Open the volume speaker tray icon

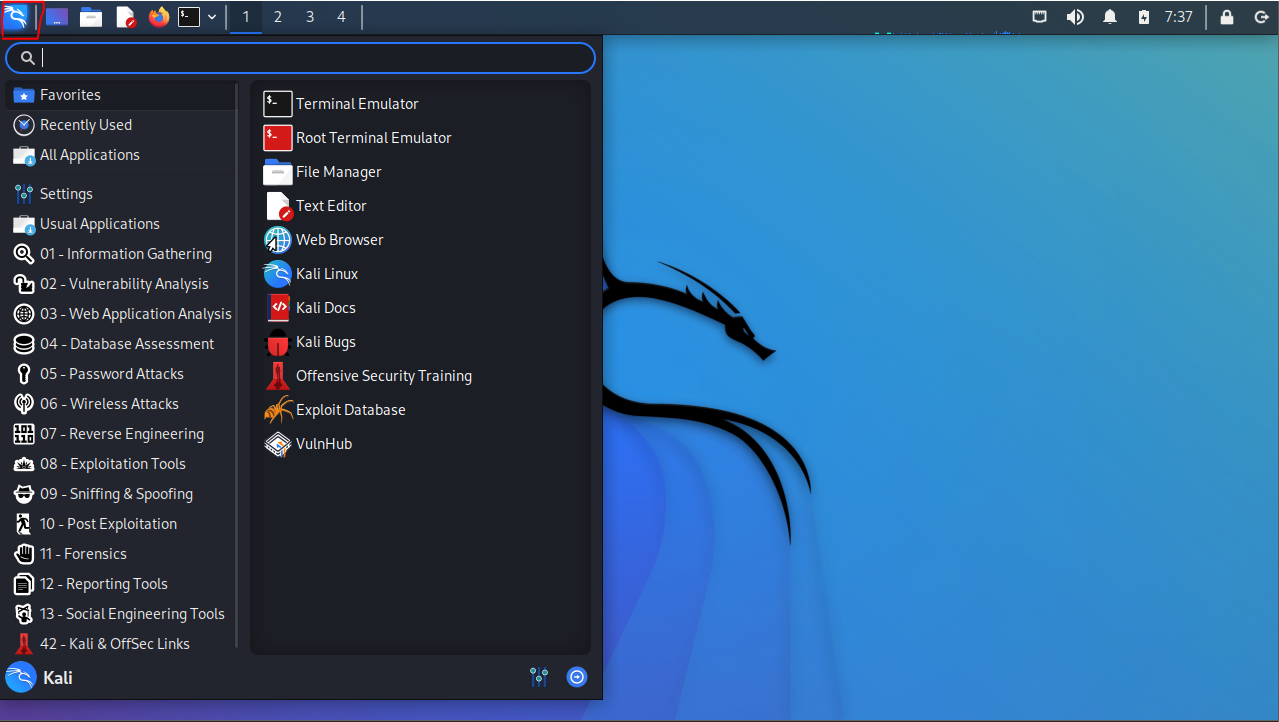[1075, 17]
